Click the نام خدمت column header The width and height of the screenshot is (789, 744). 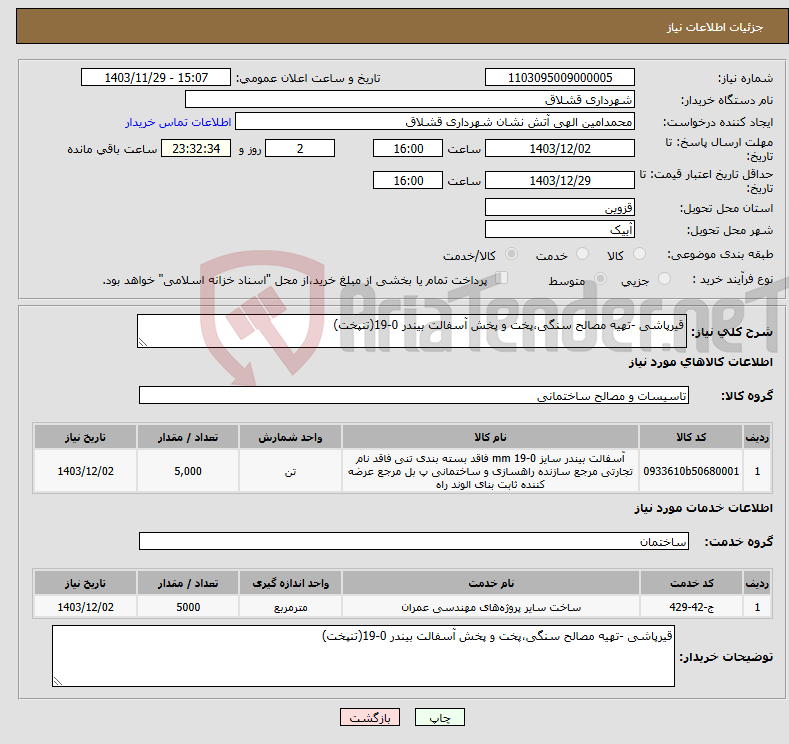coord(491,583)
